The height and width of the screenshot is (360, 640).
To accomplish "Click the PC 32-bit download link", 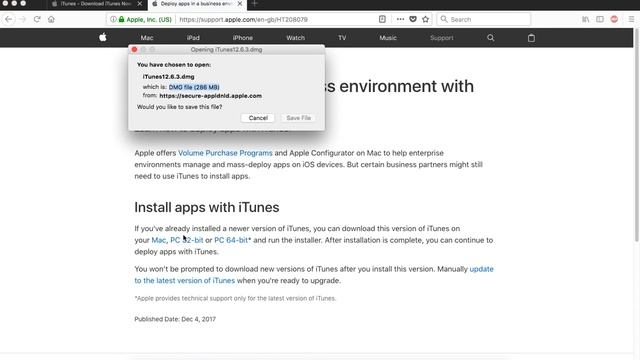I will point(187,240).
